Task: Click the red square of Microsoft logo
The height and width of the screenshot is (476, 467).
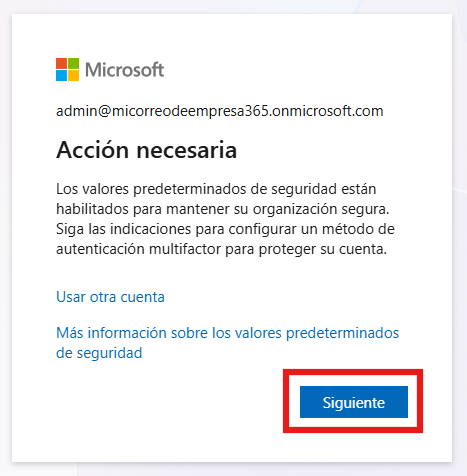Action: (61, 63)
